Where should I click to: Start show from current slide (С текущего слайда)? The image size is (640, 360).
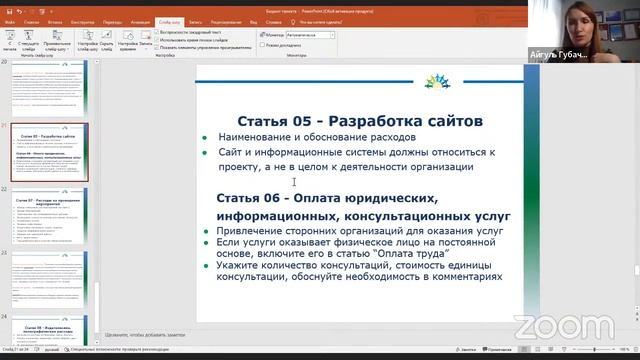tap(29, 40)
